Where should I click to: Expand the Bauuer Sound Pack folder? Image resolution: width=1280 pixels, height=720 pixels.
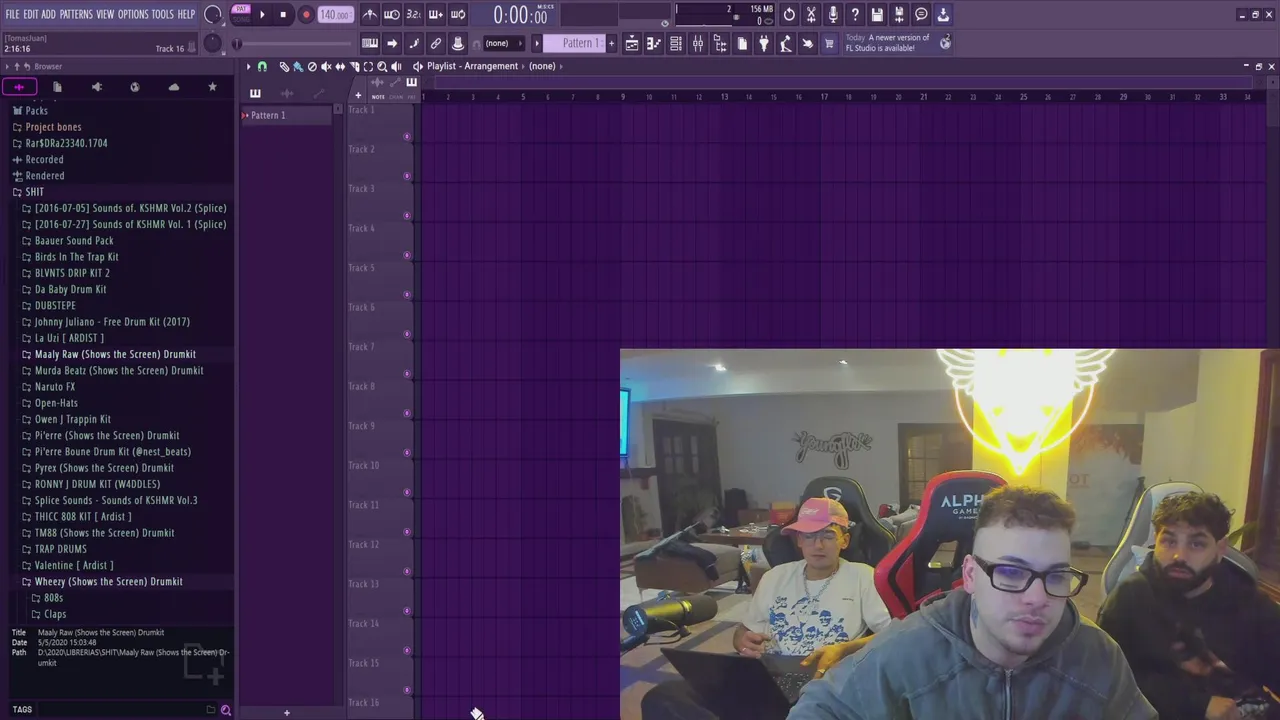click(x=74, y=241)
